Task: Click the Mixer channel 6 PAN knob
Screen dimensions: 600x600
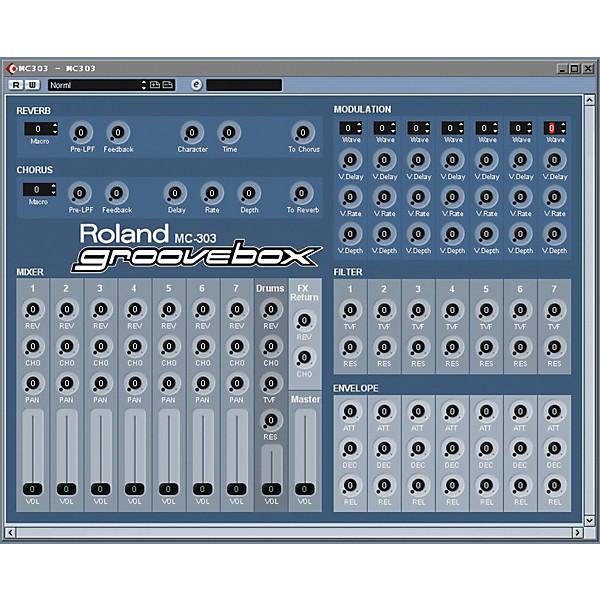Action: click(x=203, y=383)
